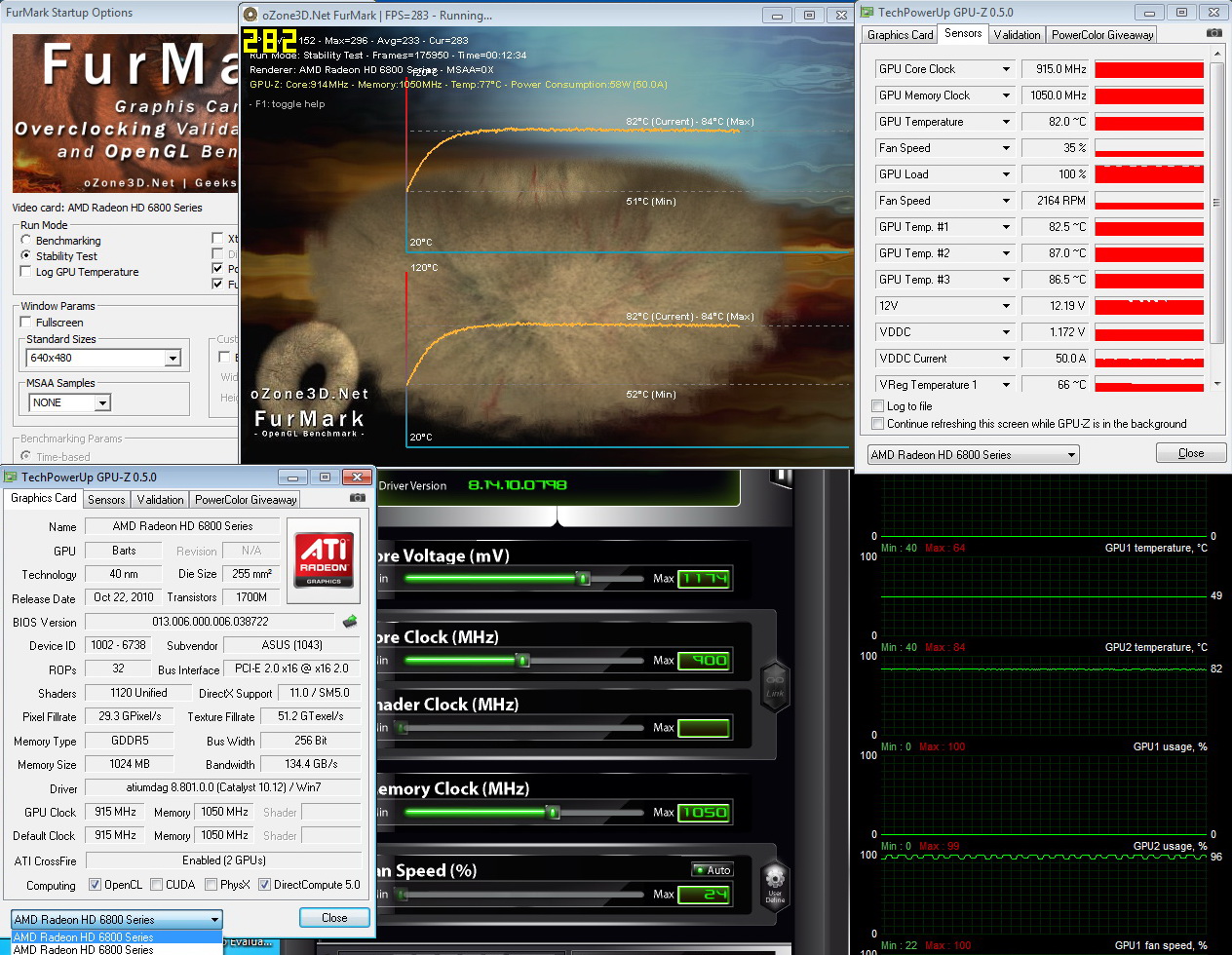The width and height of the screenshot is (1232, 955).
Task: Click the Core Voltage max value 1174 field
Action: point(704,579)
